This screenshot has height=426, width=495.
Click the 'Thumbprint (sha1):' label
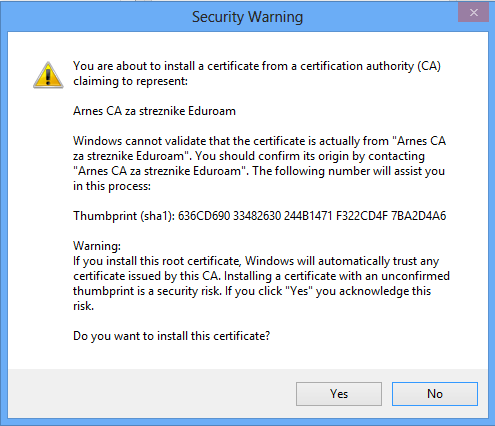click(x=124, y=216)
